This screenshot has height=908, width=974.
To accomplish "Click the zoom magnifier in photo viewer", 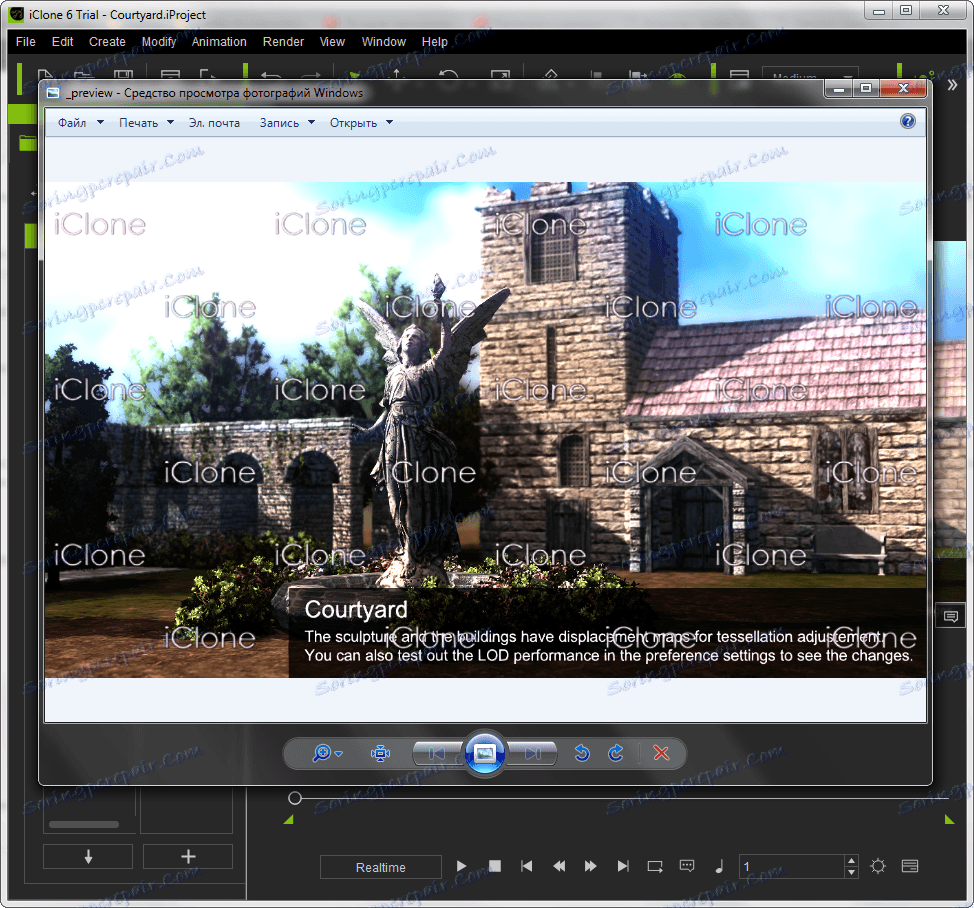I will [x=322, y=753].
